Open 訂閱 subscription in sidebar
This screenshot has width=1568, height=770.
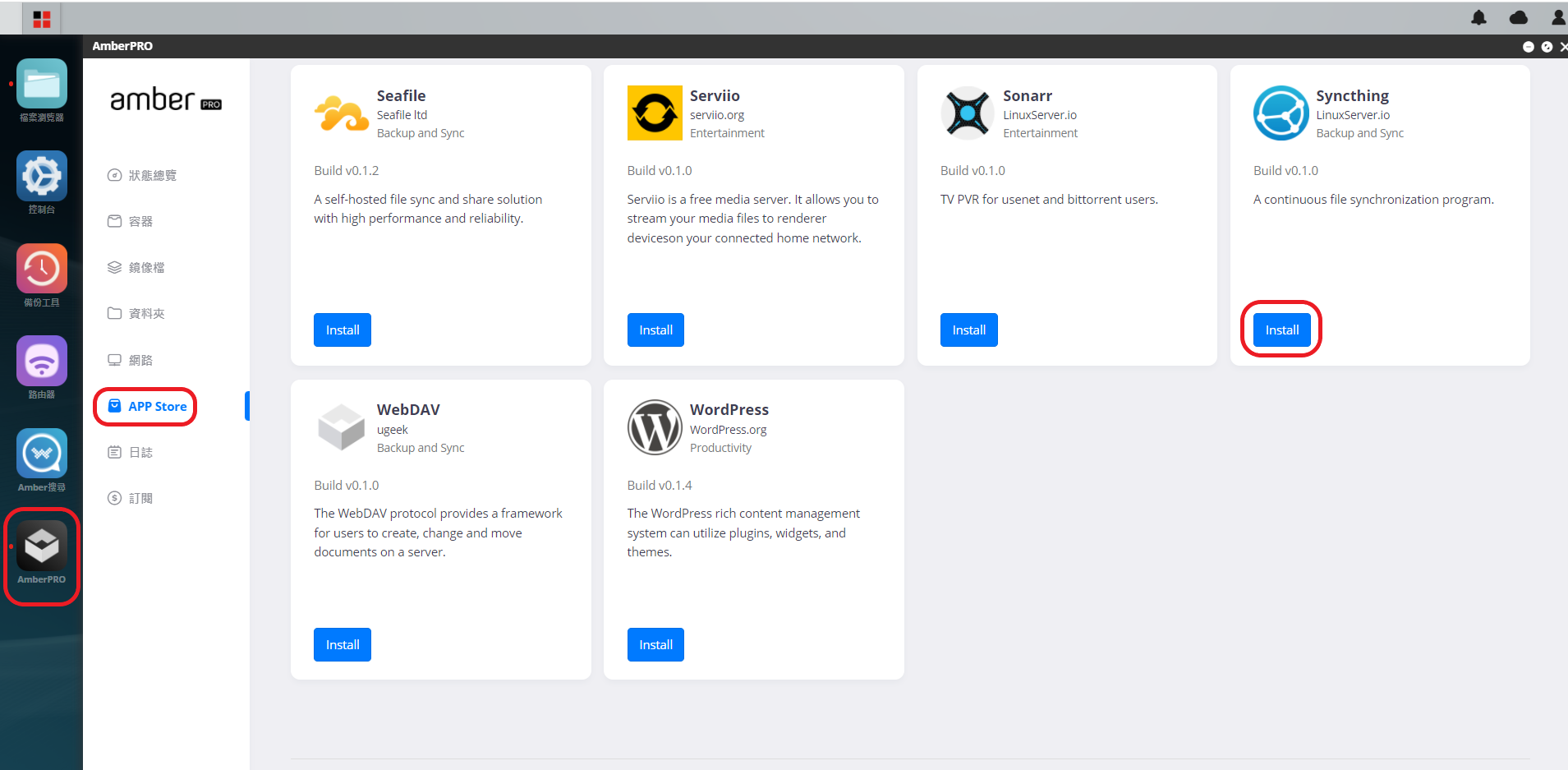[131, 498]
